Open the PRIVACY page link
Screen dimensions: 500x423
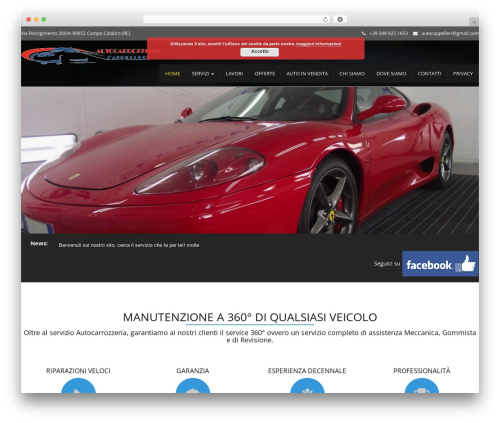(463, 74)
